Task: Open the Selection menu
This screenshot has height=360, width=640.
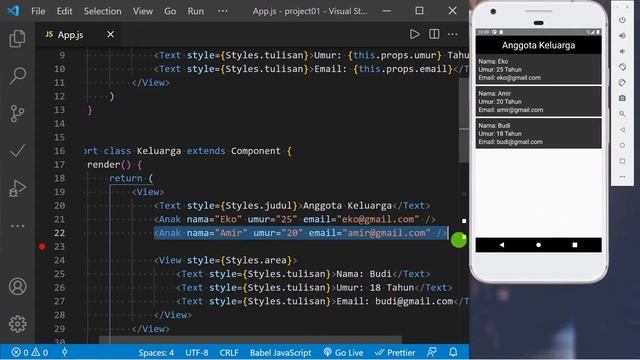Action: click(x=102, y=11)
